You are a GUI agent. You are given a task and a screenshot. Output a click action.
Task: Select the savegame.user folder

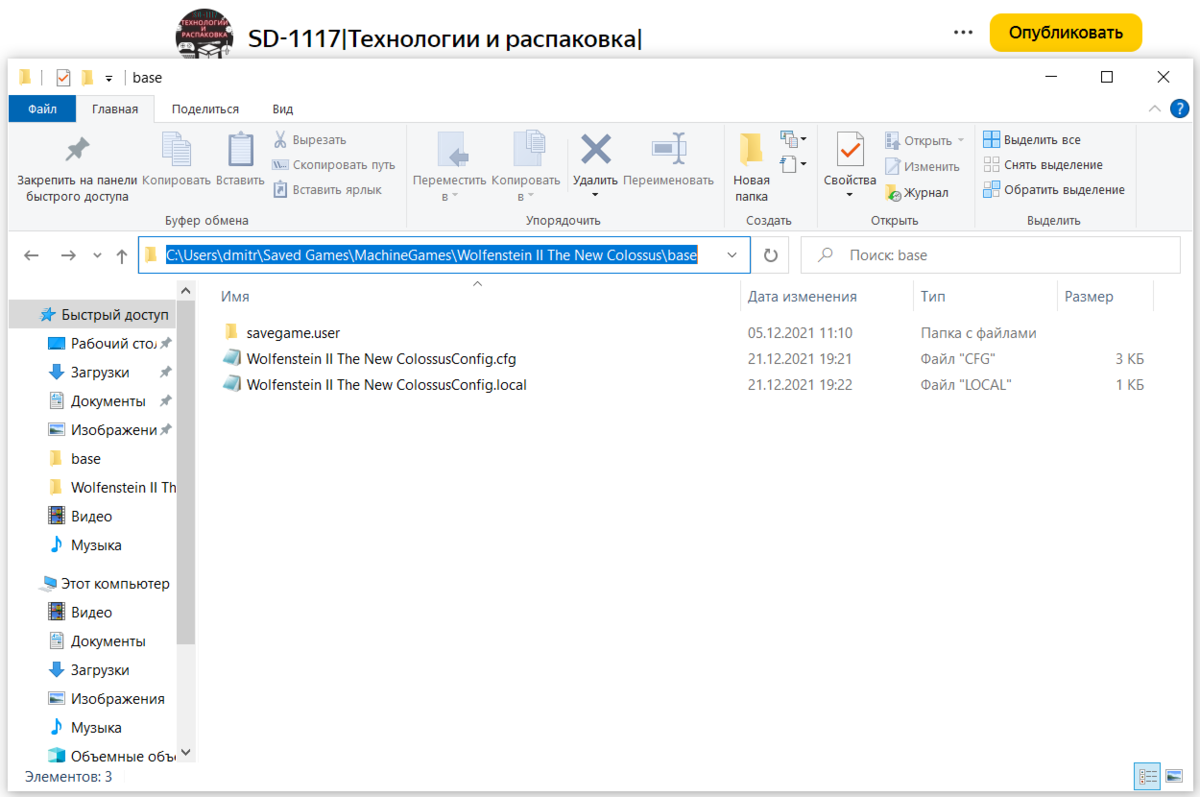point(294,332)
